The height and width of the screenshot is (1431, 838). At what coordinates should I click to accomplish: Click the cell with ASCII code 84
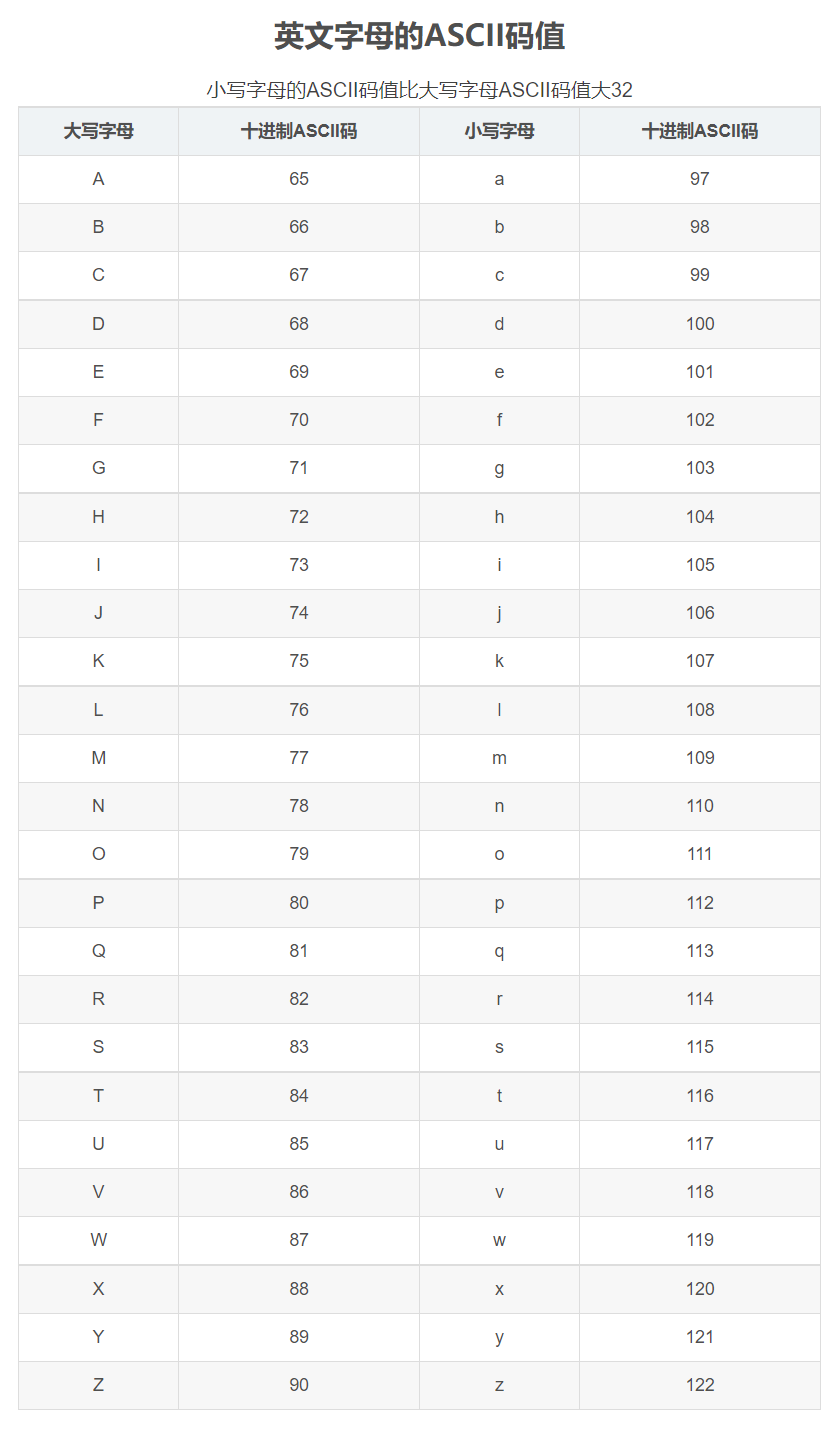click(299, 1096)
